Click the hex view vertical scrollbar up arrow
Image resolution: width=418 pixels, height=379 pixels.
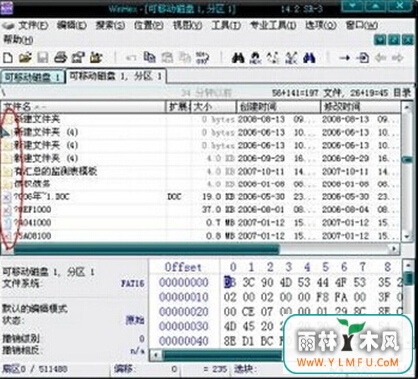click(409, 266)
